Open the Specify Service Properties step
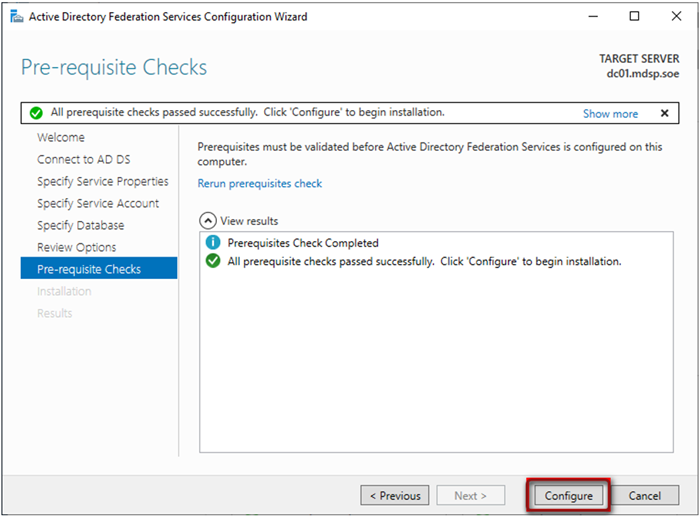The width and height of the screenshot is (700, 516). [103, 181]
